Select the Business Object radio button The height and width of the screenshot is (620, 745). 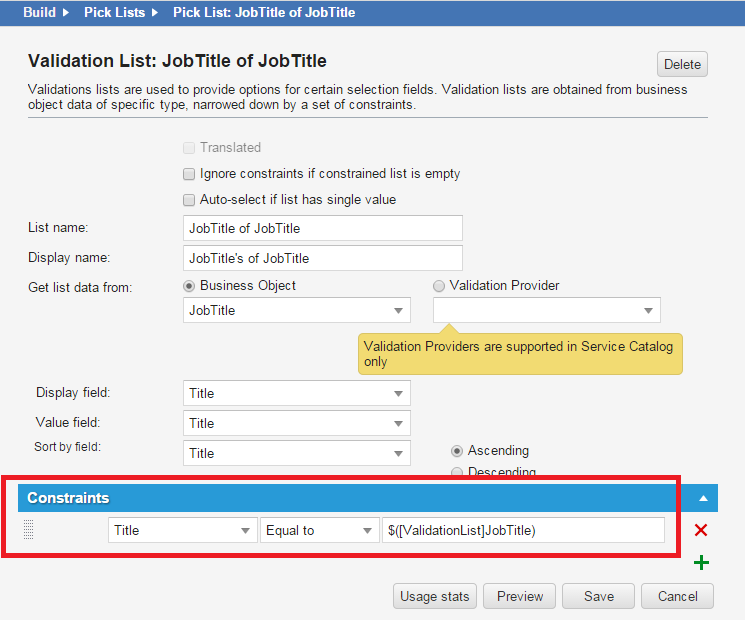(x=189, y=286)
